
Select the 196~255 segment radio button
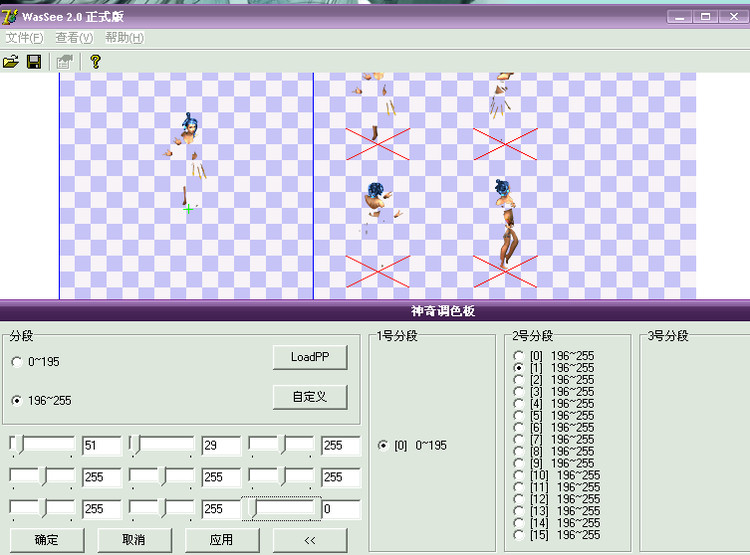pos(17,401)
